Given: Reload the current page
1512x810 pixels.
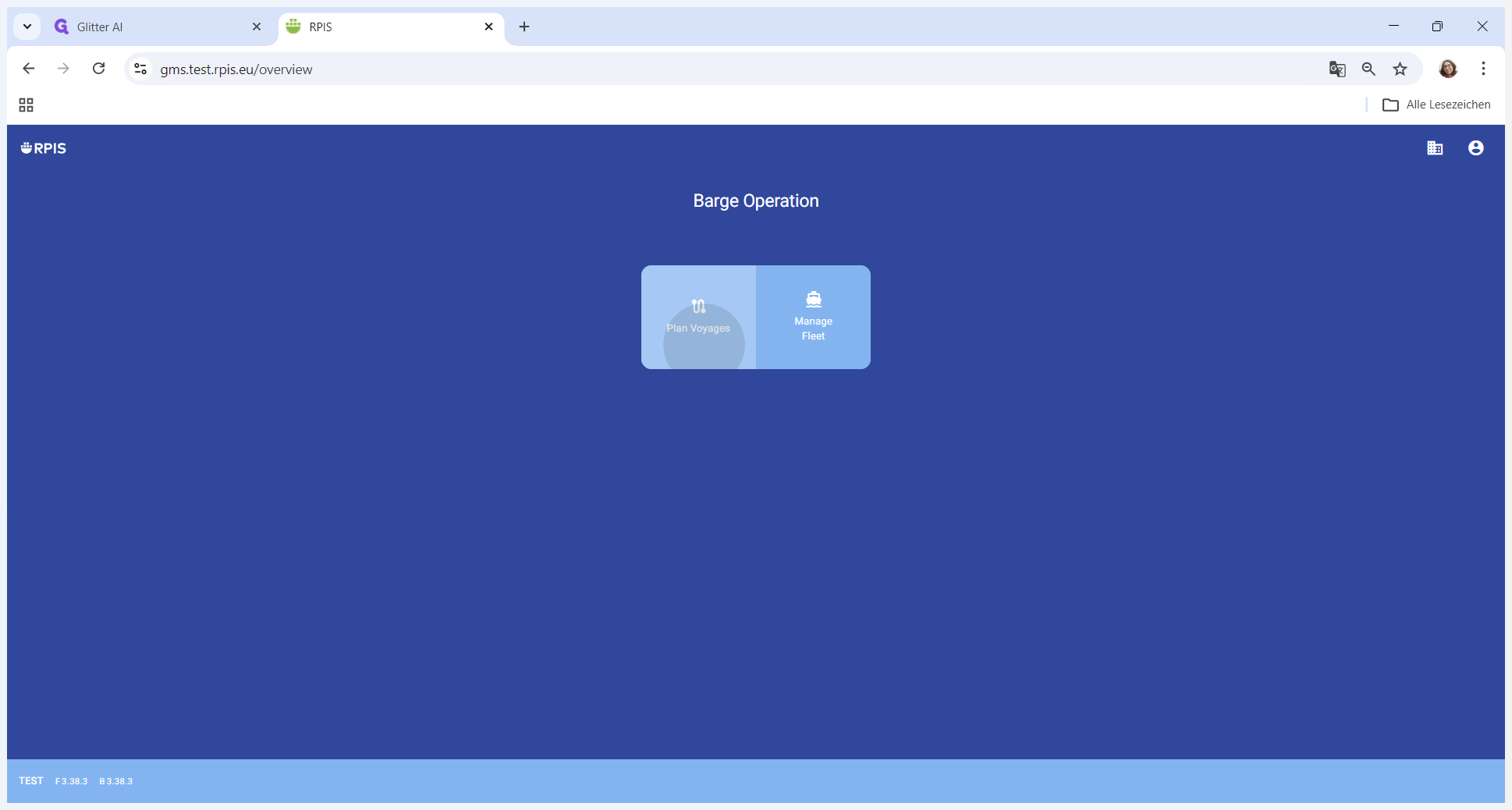Looking at the screenshot, I should coord(99,69).
